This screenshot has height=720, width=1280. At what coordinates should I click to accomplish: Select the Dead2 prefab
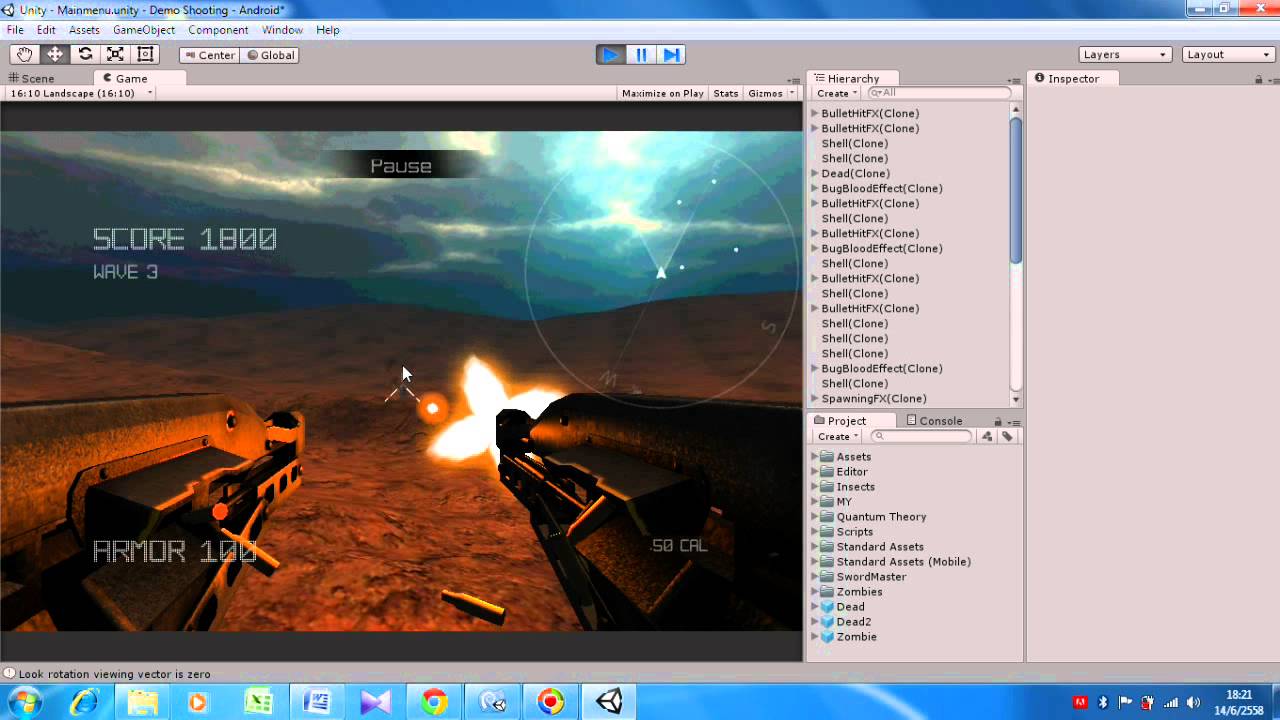tap(853, 622)
